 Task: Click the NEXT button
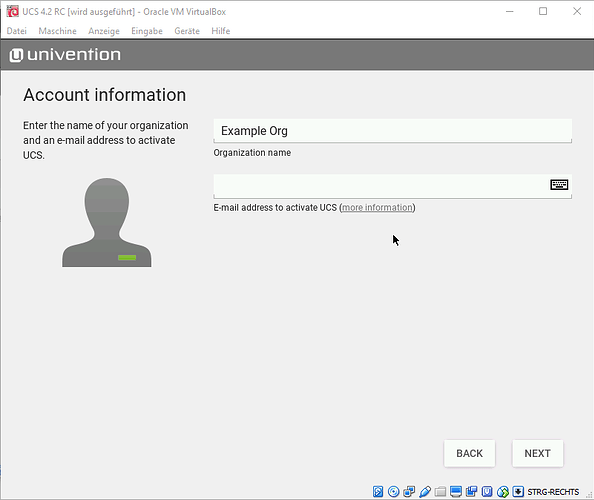coord(538,453)
